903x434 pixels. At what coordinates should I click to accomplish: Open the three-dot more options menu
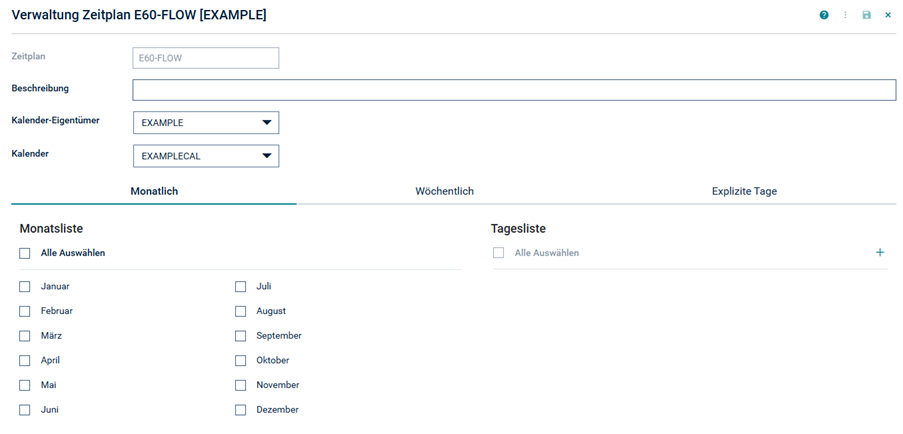845,16
